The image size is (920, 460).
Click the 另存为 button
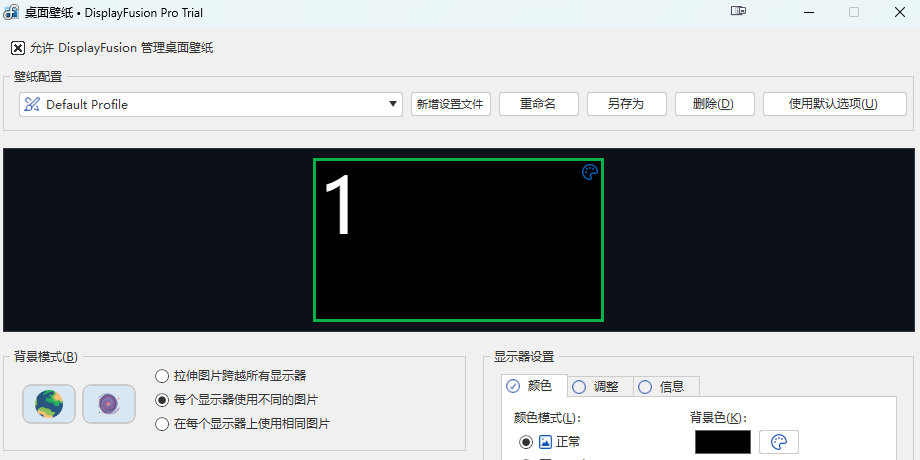click(x=627, y=104)
